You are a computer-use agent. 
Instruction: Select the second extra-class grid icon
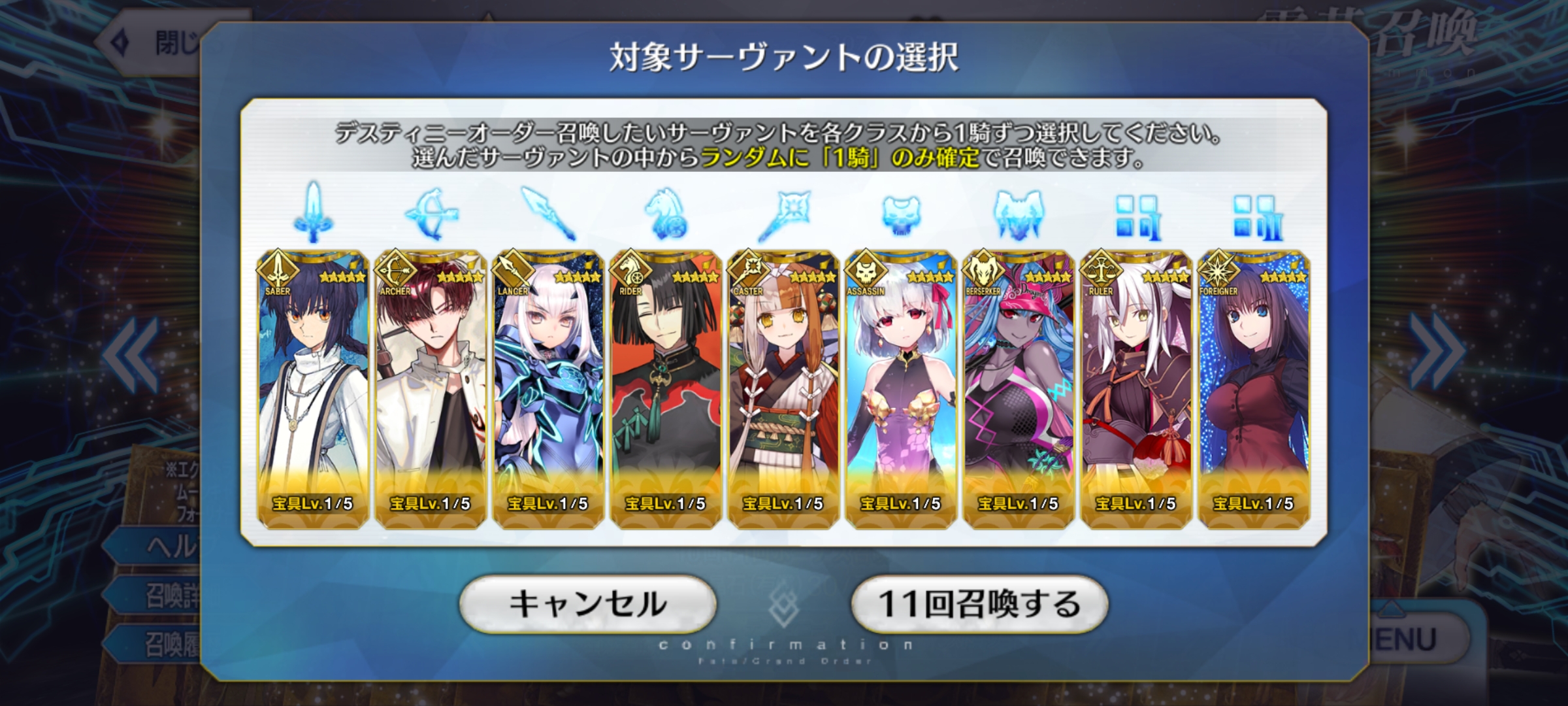(1255, 217)
